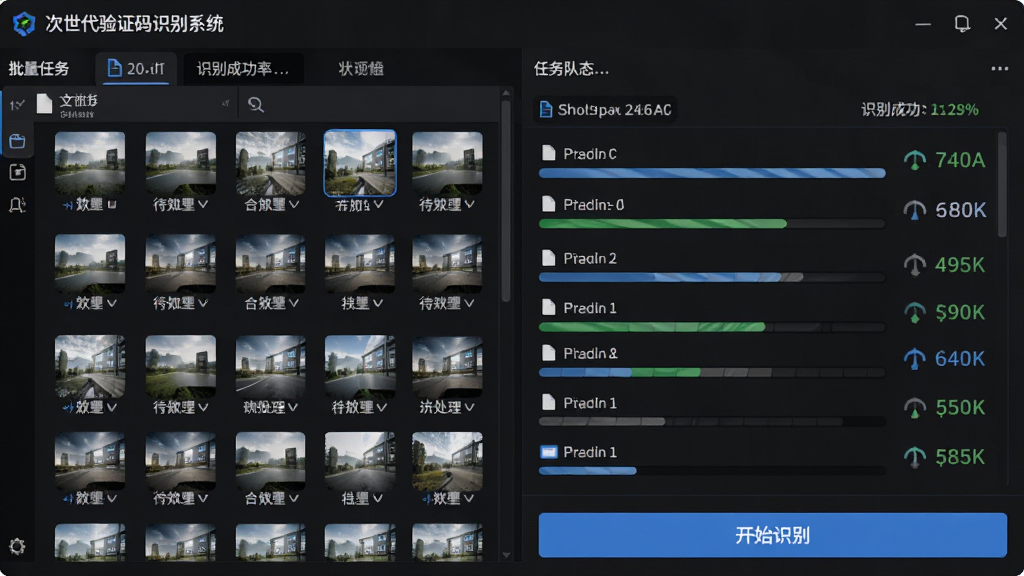Click the gauge icon beside 495K
The width and height of the screenshot is (1024, 576).
point(914,264)
